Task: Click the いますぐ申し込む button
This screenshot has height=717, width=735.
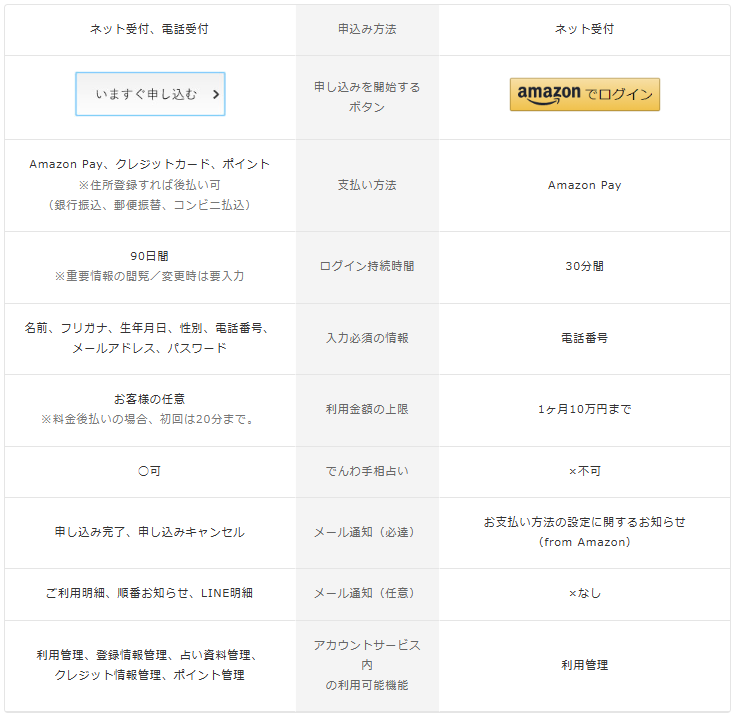Action: (x=150, y=94)
